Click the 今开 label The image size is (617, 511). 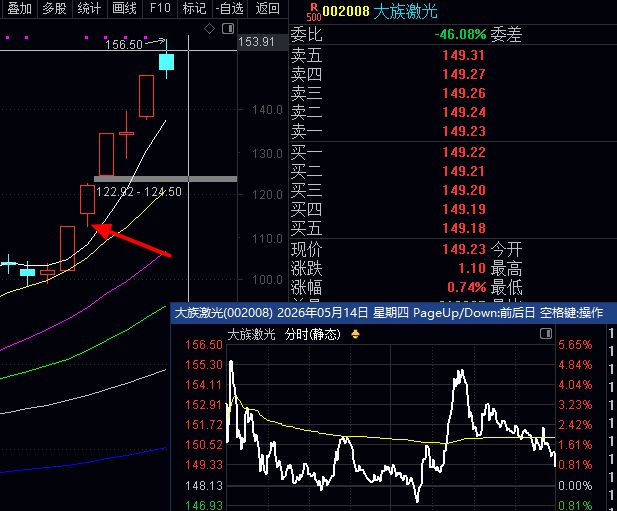(x=506, y=249)
